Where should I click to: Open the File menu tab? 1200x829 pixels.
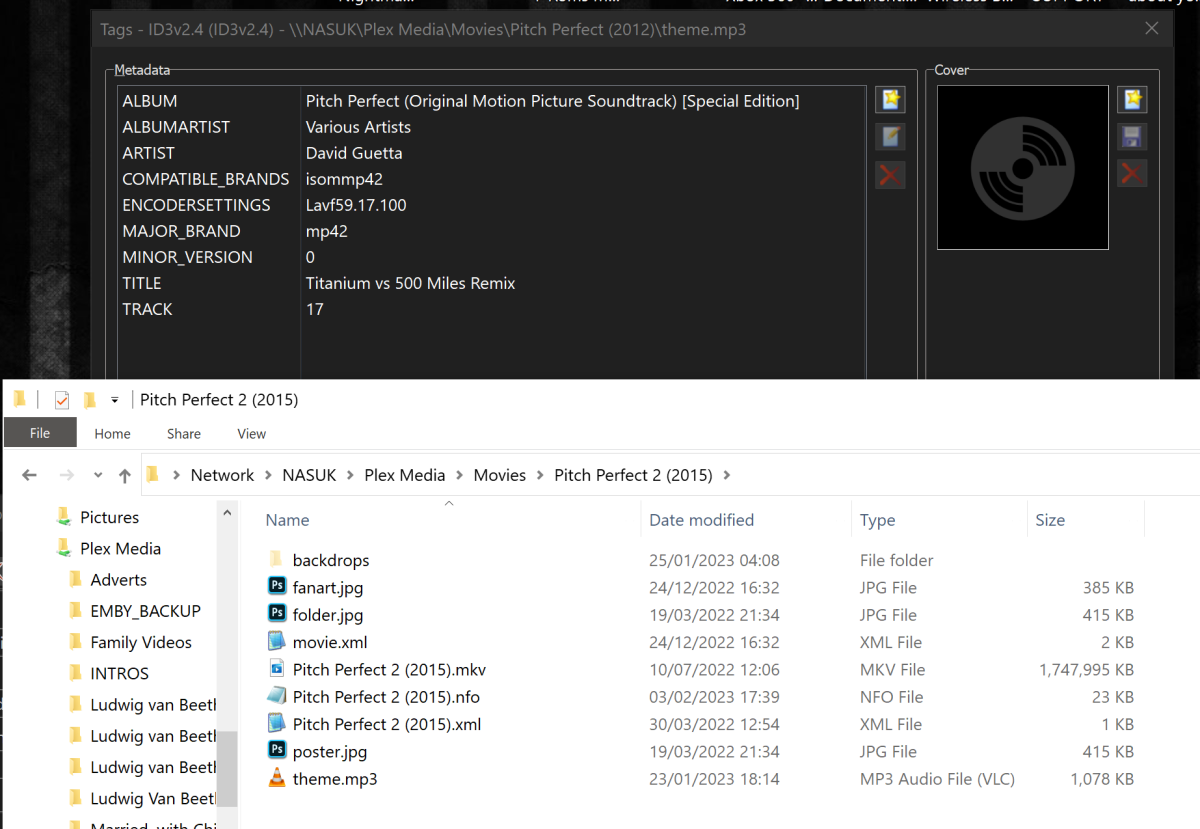tap(40, 433)
